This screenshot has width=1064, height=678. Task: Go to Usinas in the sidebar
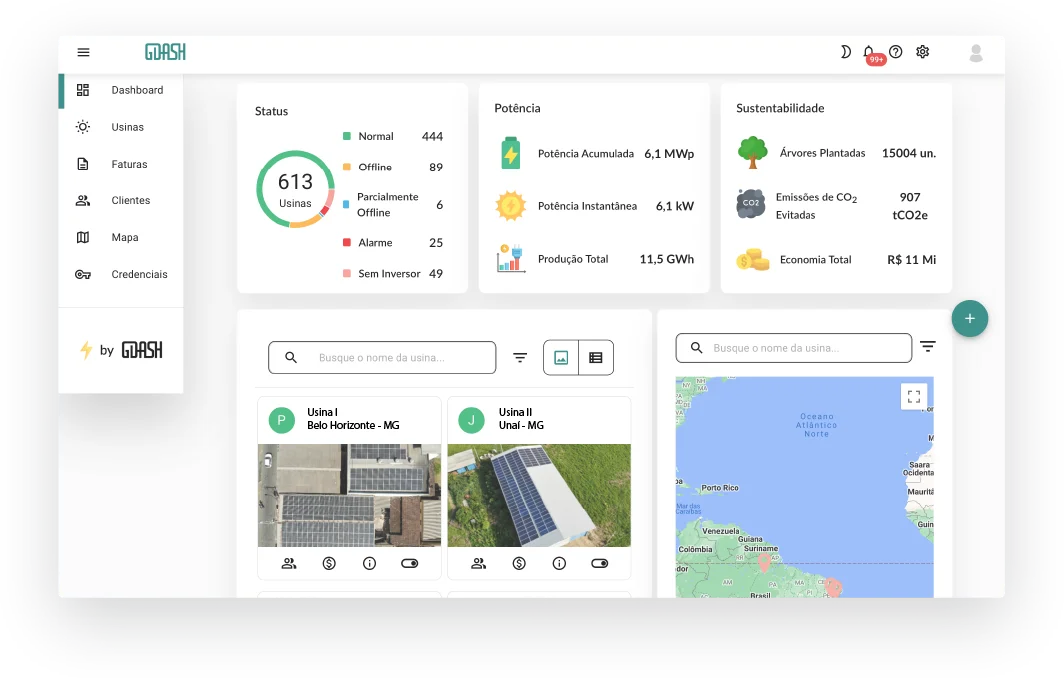tap(127, 127)
